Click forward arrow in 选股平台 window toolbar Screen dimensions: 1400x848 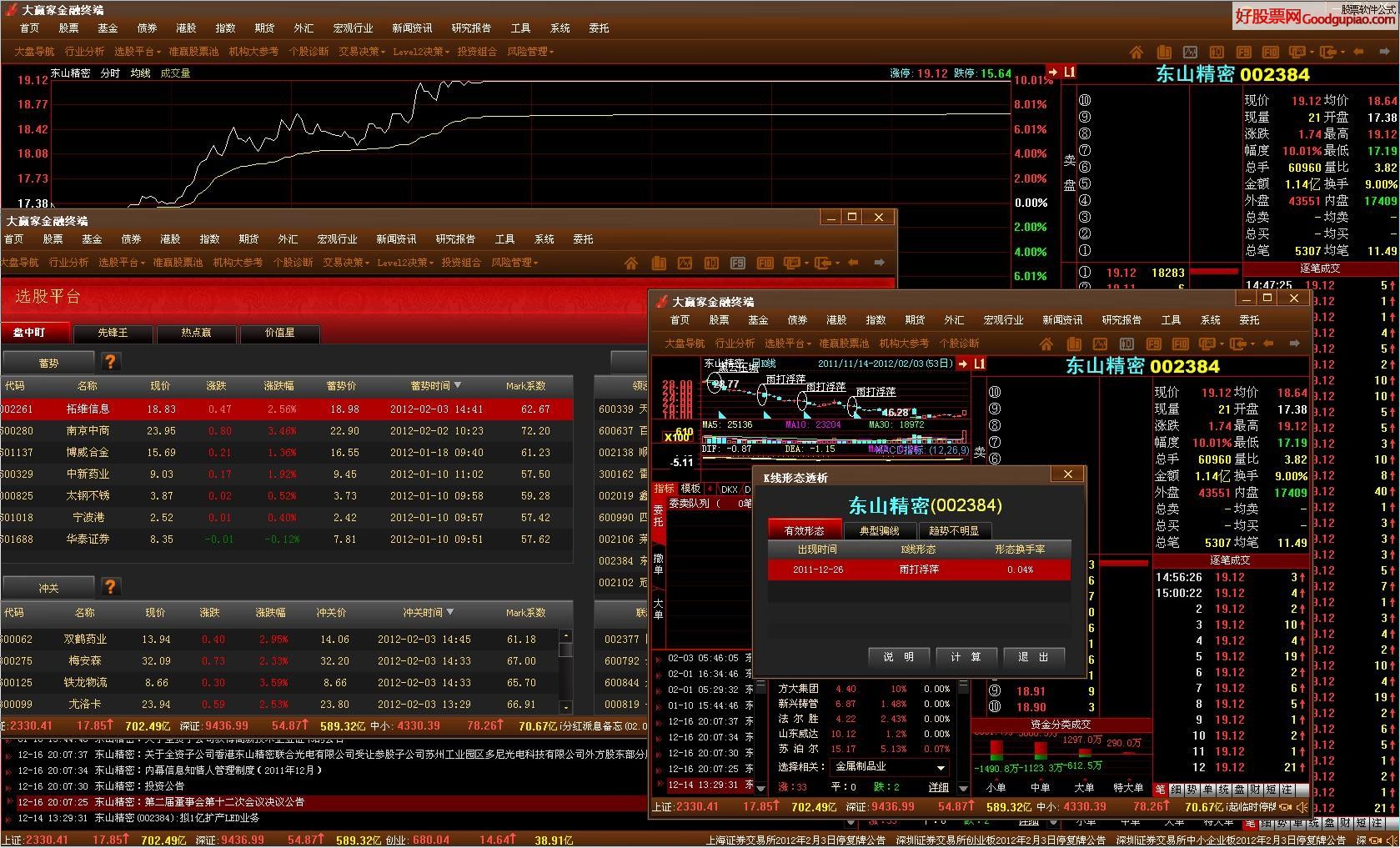(x=880, y=263)
